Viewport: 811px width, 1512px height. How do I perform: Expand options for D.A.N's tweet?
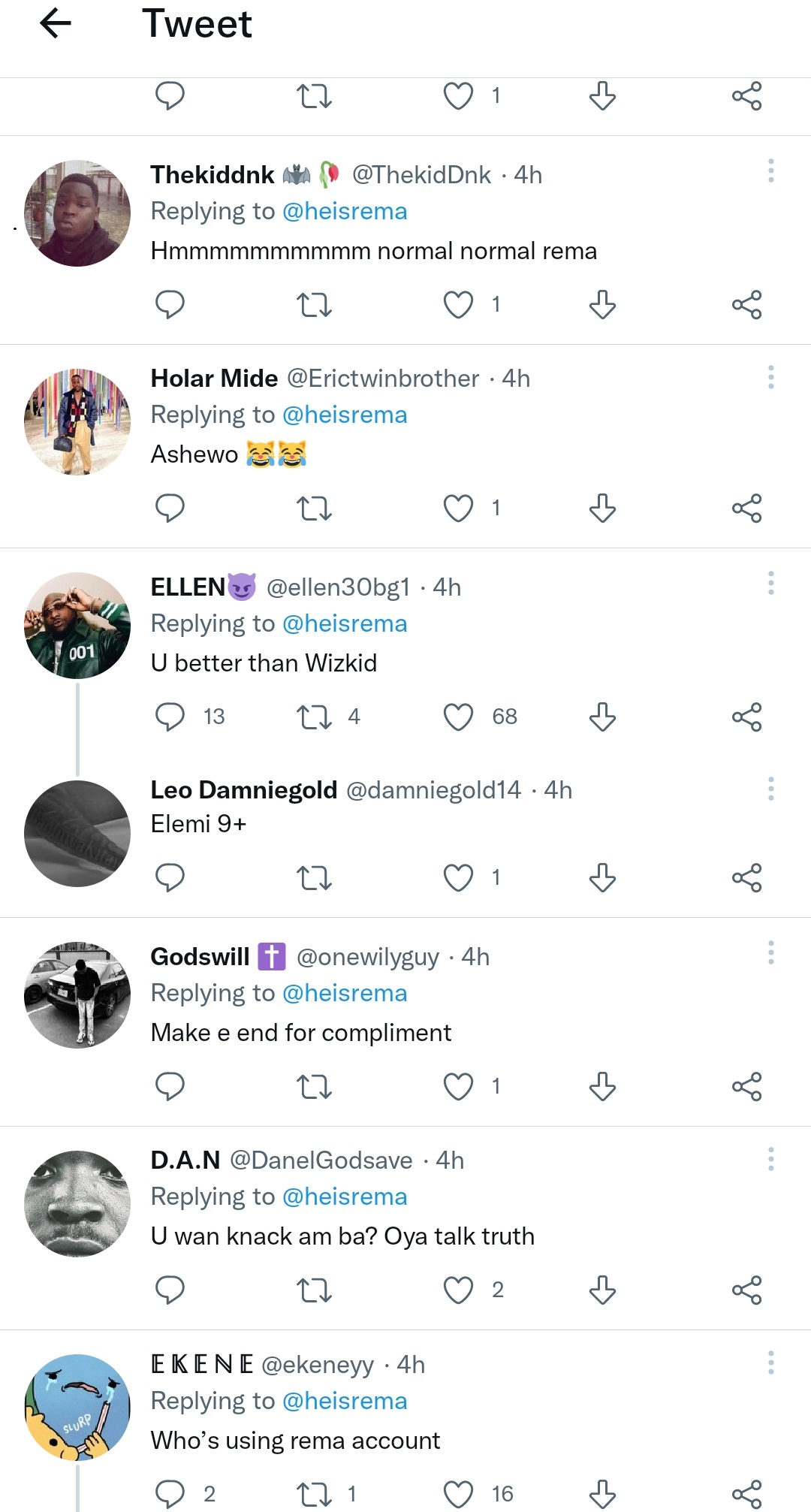(770, 1159)
